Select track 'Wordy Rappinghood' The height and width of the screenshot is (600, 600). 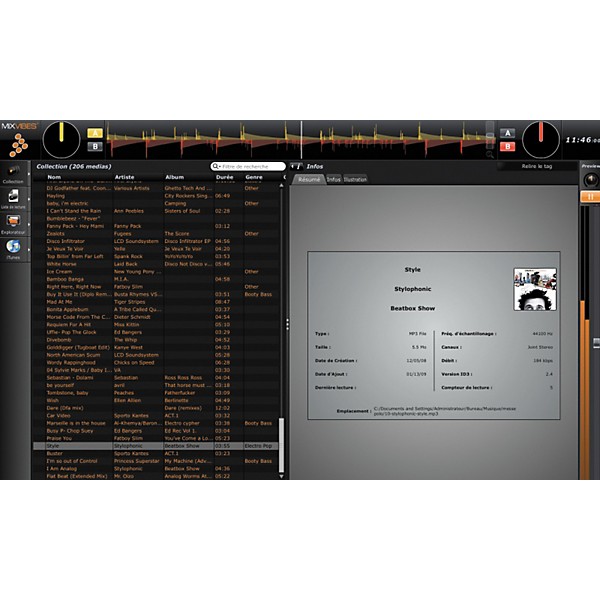[x=156, y=362]
